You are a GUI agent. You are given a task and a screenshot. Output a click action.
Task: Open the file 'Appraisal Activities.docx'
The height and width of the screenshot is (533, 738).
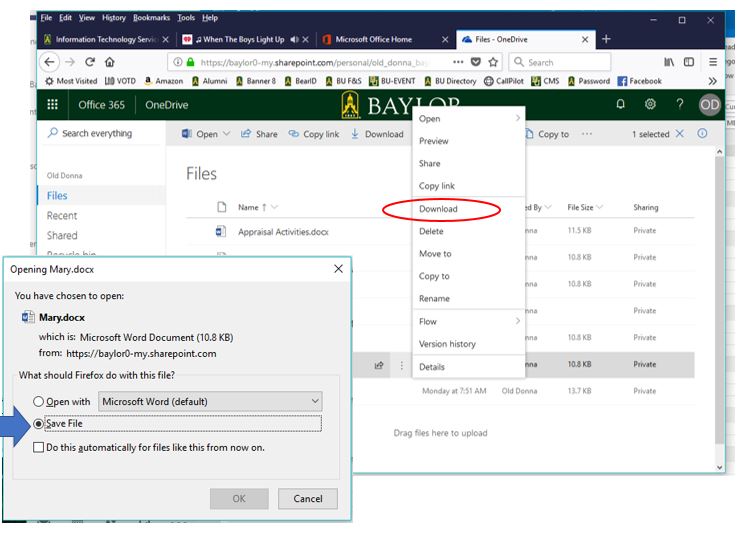(x=283, y=232)
